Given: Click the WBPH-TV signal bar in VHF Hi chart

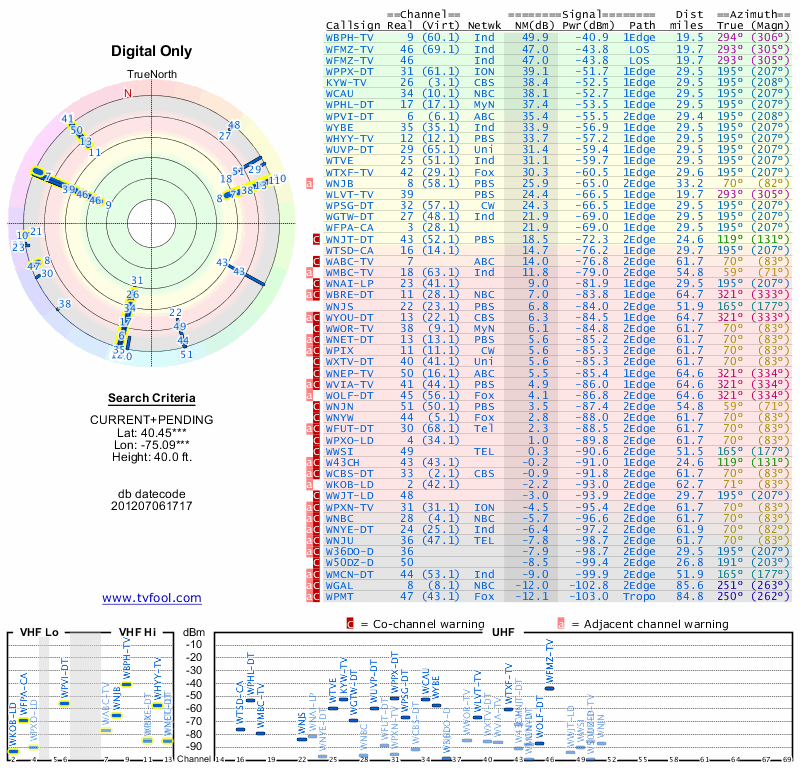Looking at the screenshot, I should (127, 684).
